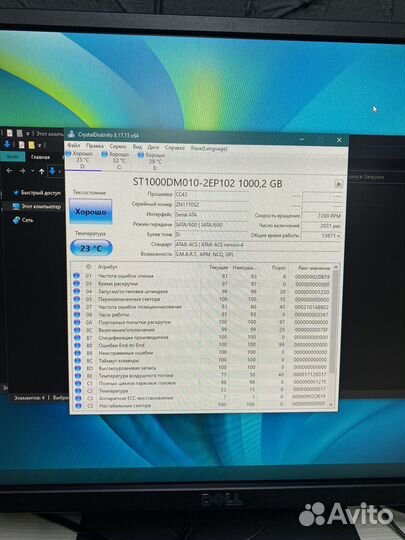Click the status icon of attribute 09
Screen dimensions: 405x540
tap(77, 314)
